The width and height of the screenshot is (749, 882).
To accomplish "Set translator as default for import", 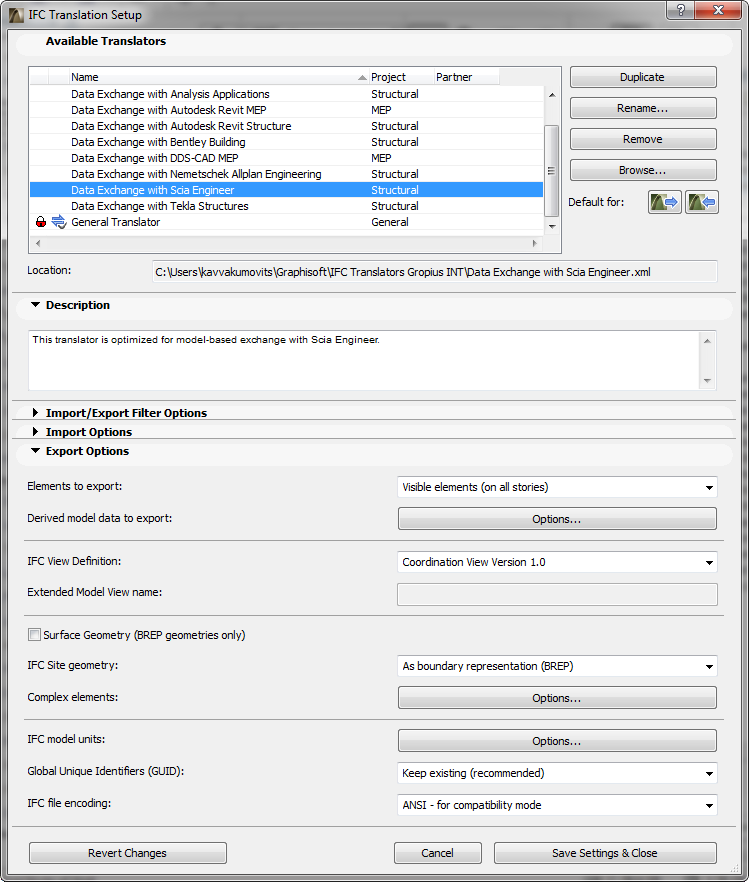I will [702, 202].
